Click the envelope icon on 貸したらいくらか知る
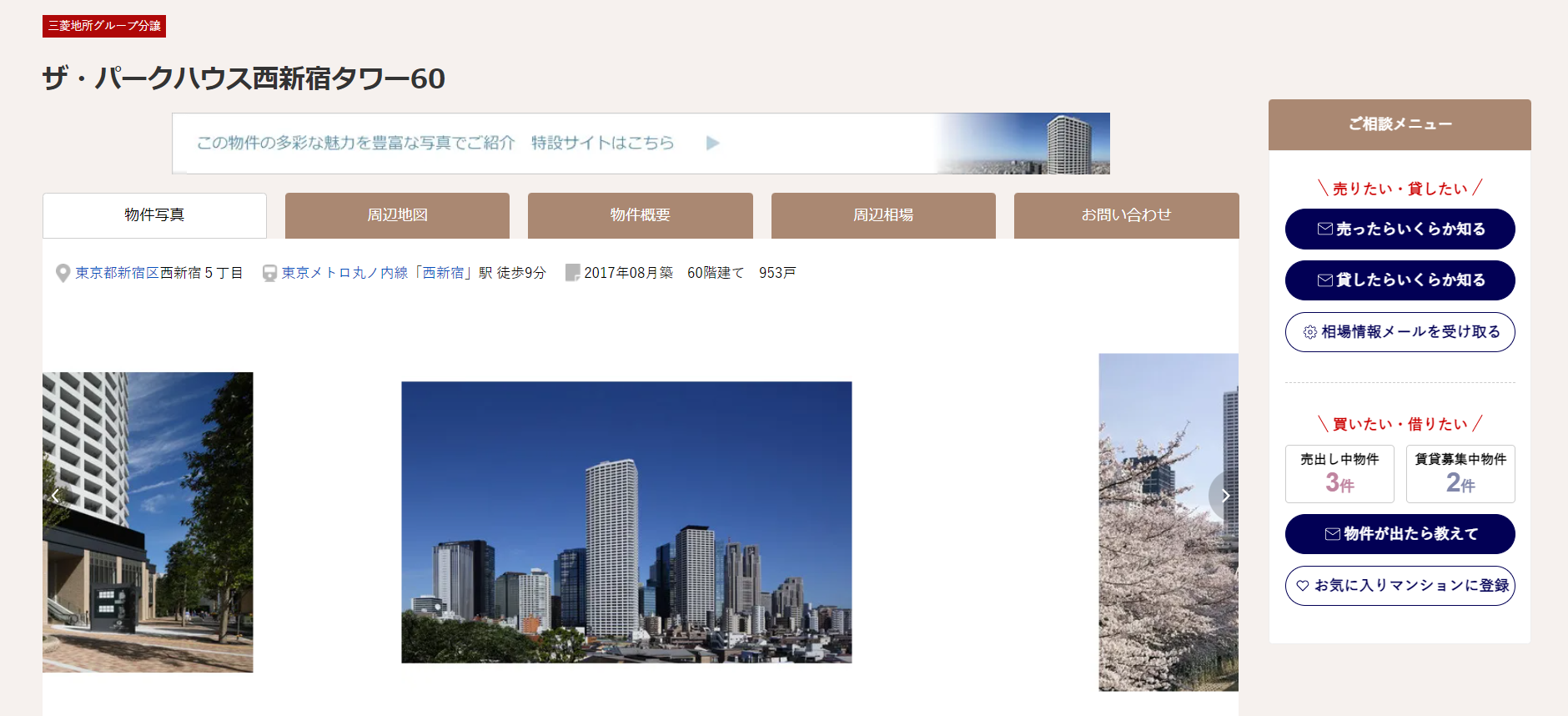The height and width of the screenshot is (716, 1568). (1324, 280)
